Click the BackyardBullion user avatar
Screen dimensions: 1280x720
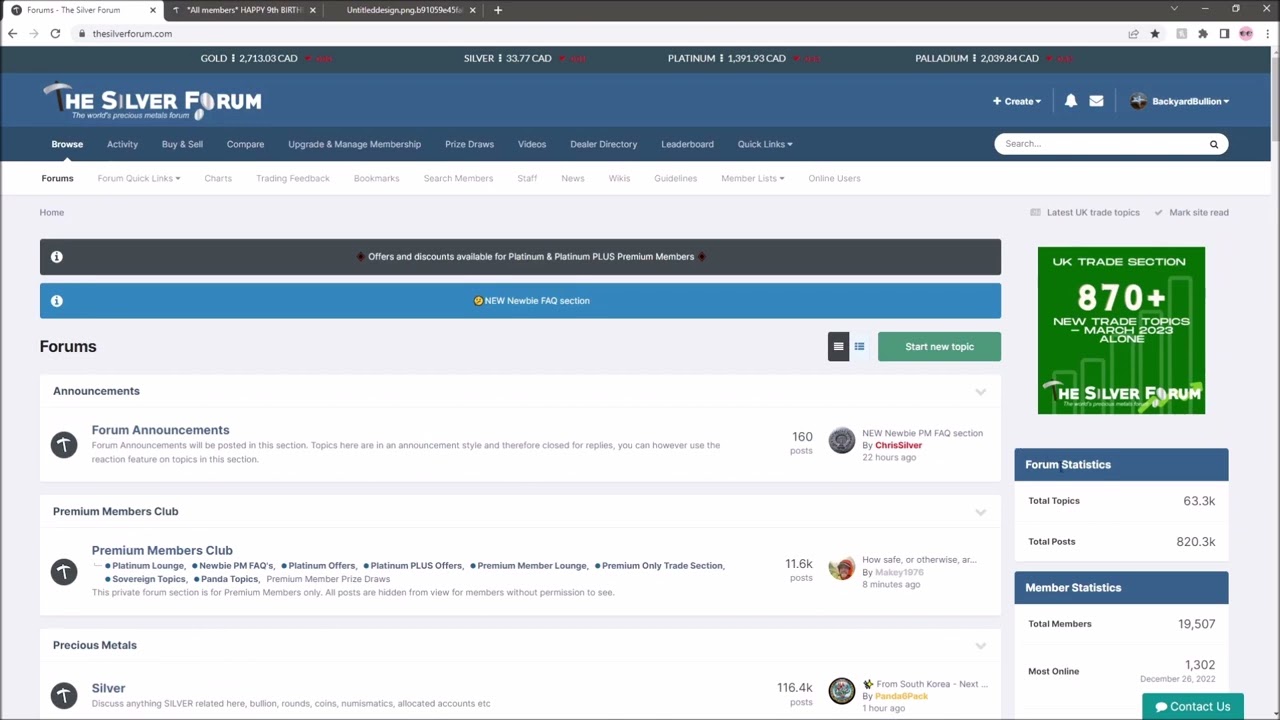1138,101
